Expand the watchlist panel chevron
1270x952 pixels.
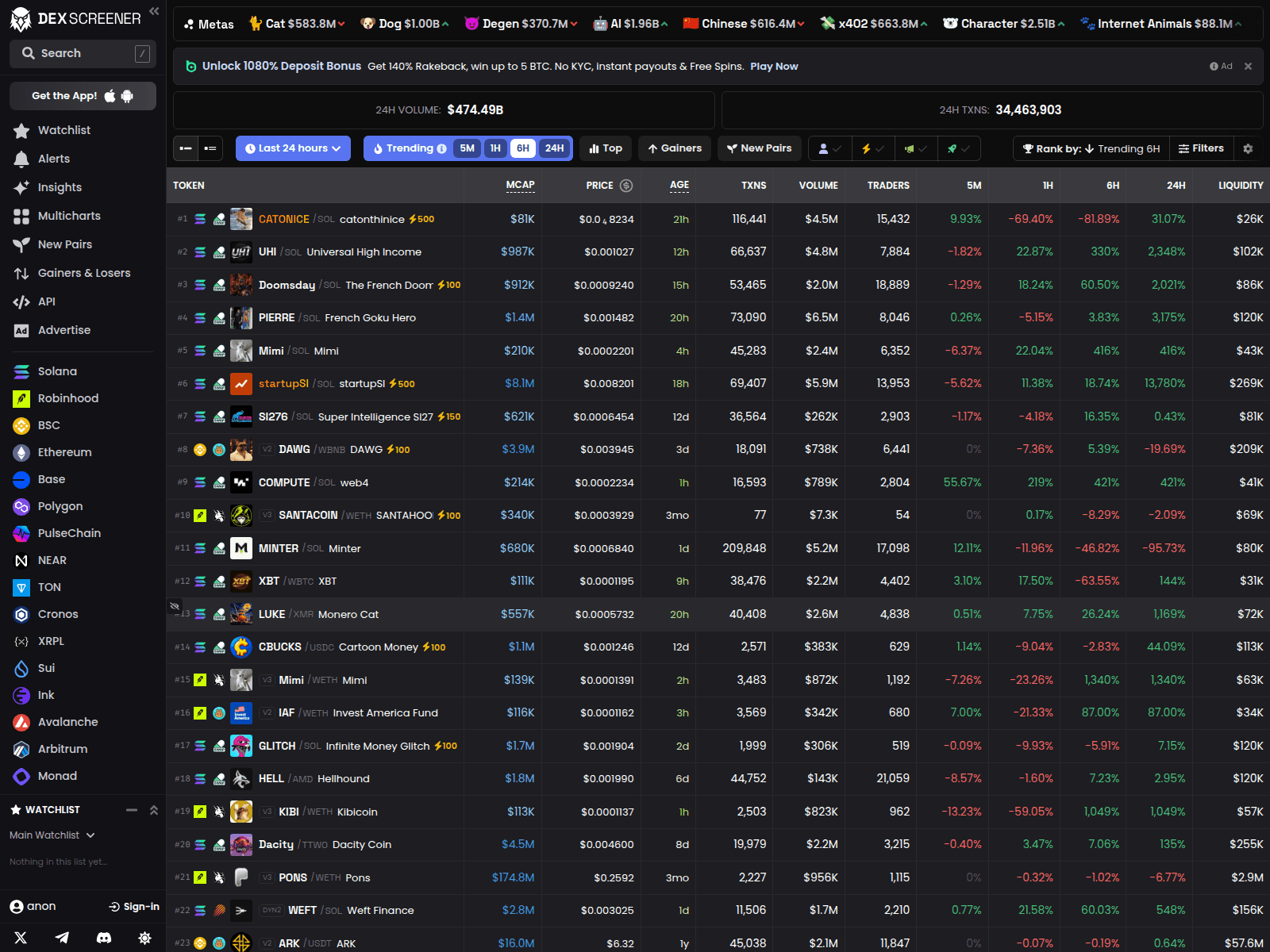click(x=154, y=810)
